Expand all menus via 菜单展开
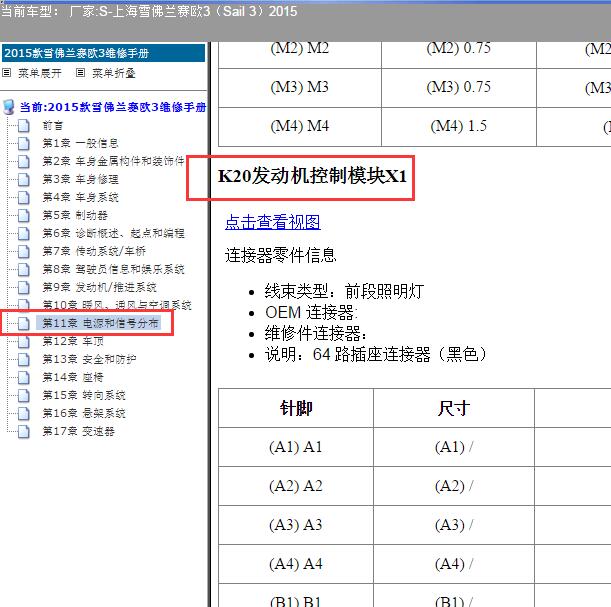The width and height of the screenshot is (611, 607). pos(40,73)
